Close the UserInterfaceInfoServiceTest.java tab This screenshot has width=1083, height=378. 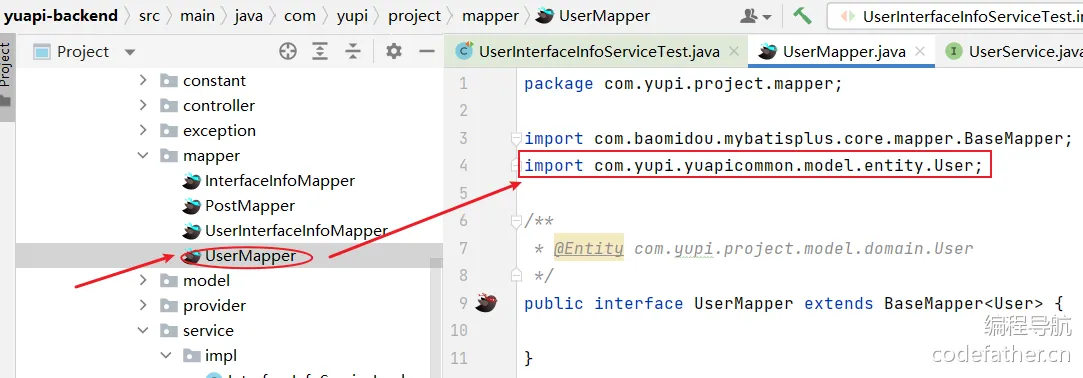click(734, 51)
